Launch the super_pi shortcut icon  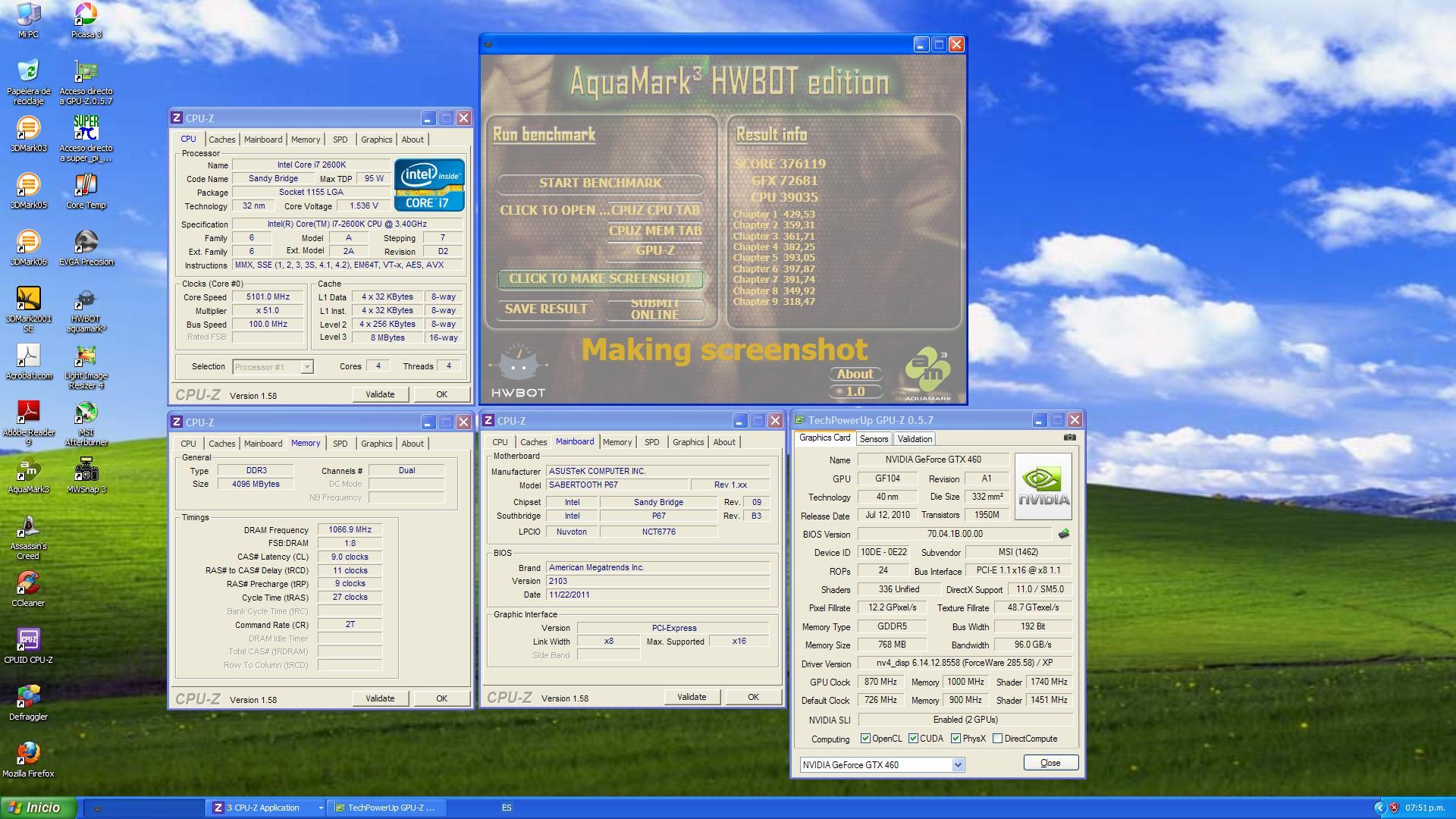pyautogui.click(x=86, y=139)
